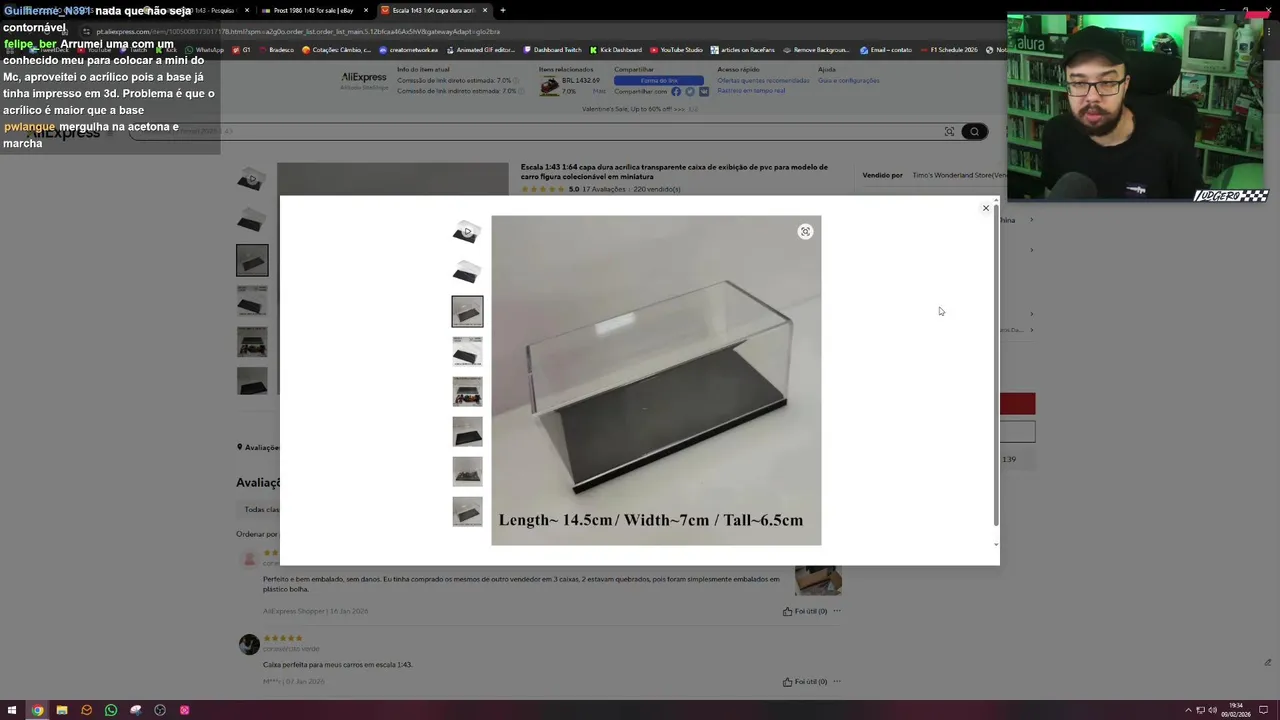
Task: Click the edit pencil icon at page right
Action: (x=1267, y=662)
